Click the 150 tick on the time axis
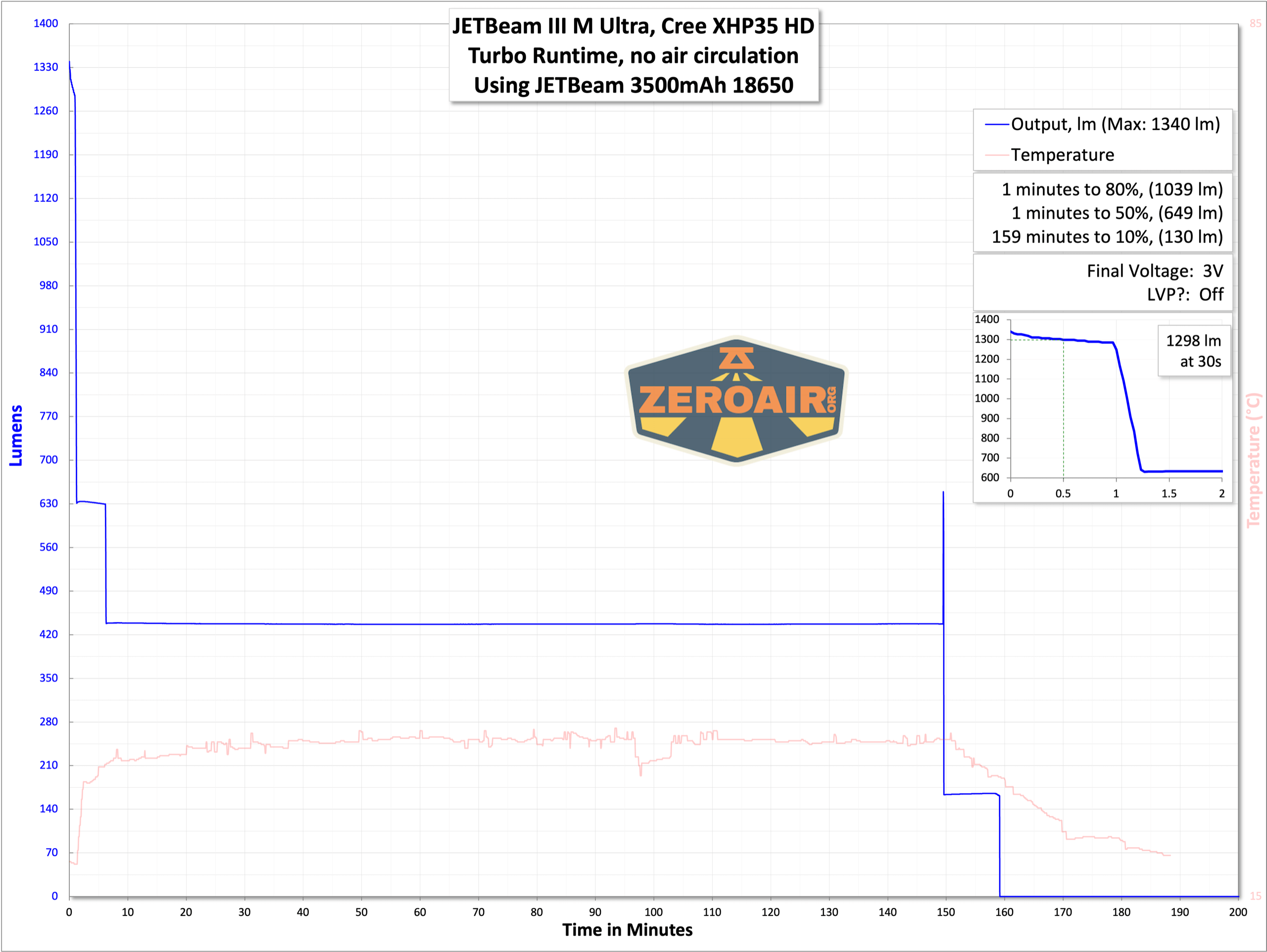This screenshot has height=952, width=1267. tap(946, 912)
